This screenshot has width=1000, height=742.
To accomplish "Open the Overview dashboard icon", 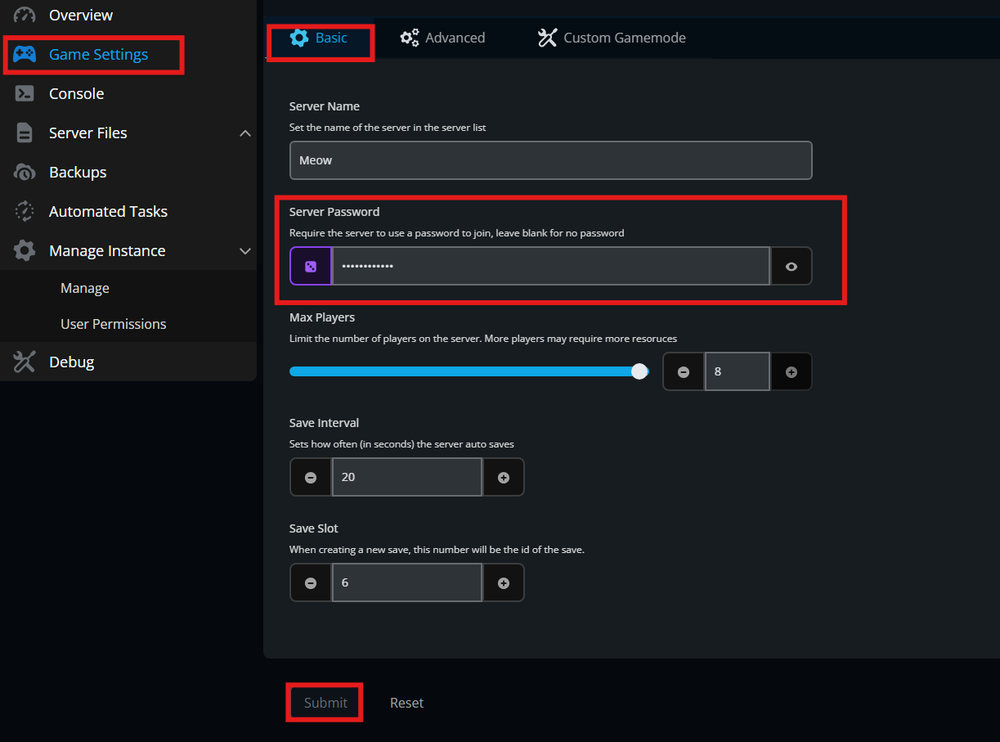I will (x=24, y=15).
